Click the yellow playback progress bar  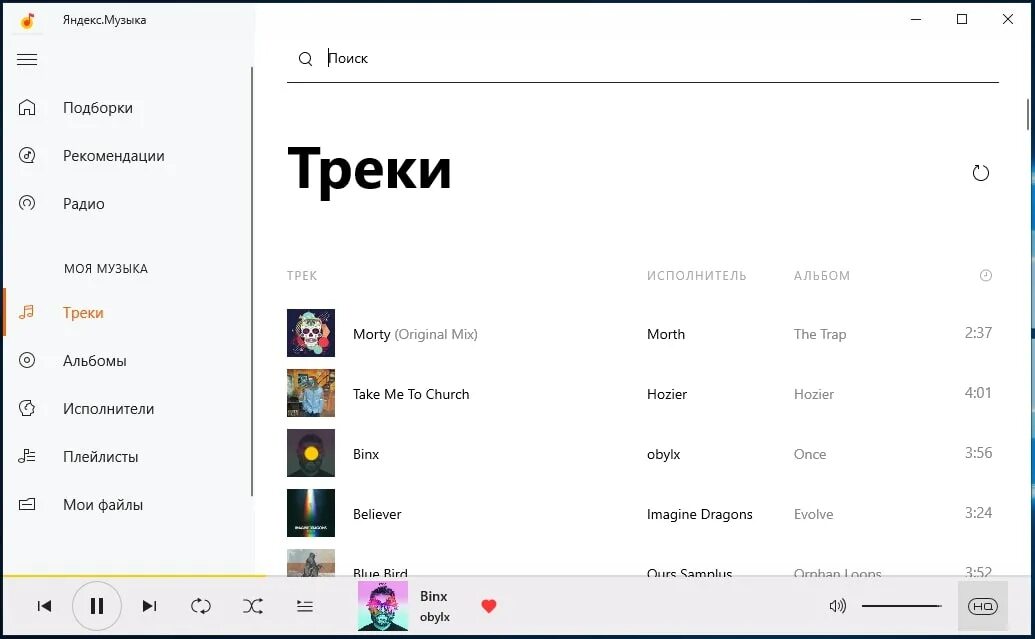(x=135, y=576)
